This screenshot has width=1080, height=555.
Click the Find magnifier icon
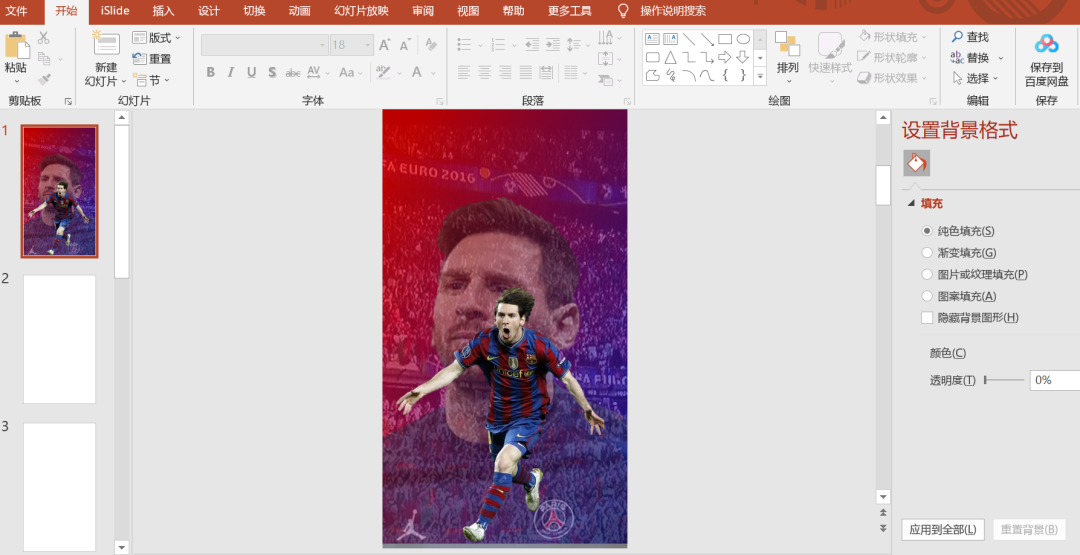[x=957, y=36]
